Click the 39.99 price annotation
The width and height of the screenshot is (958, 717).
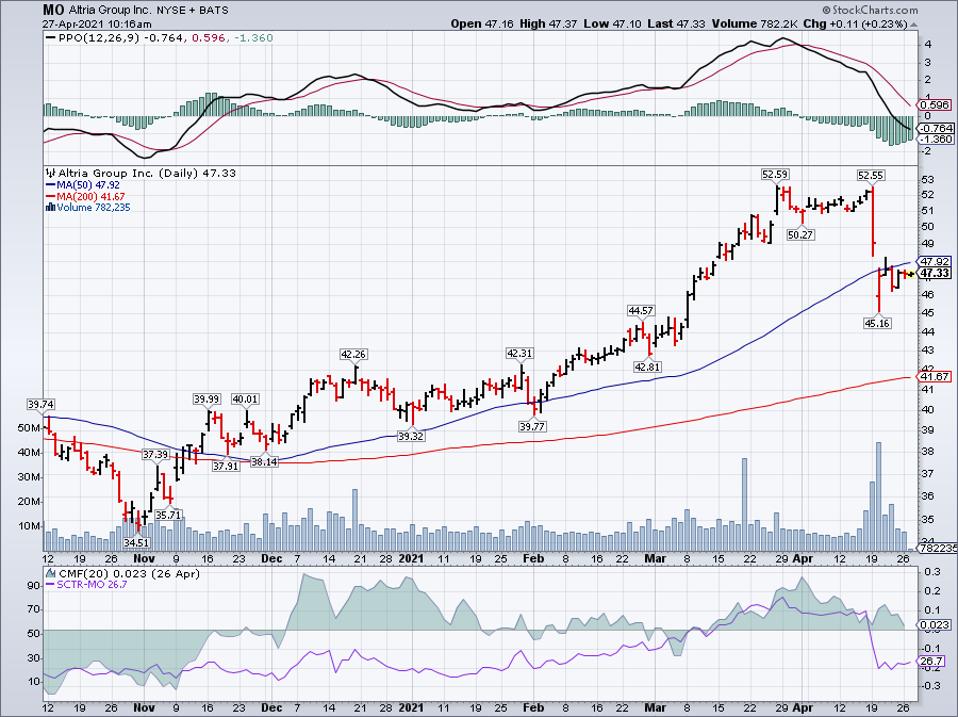point(207,399)
